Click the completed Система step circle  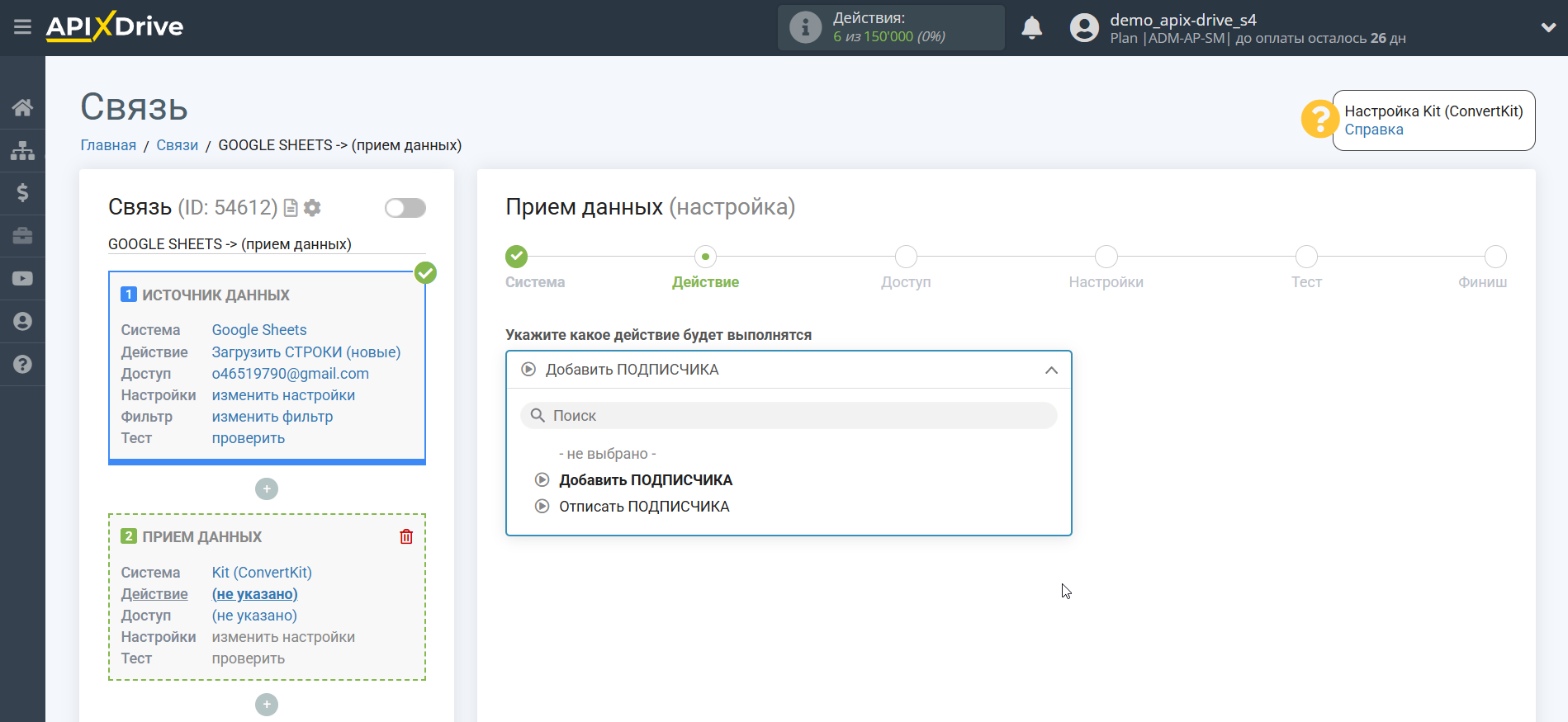(517, 257)
